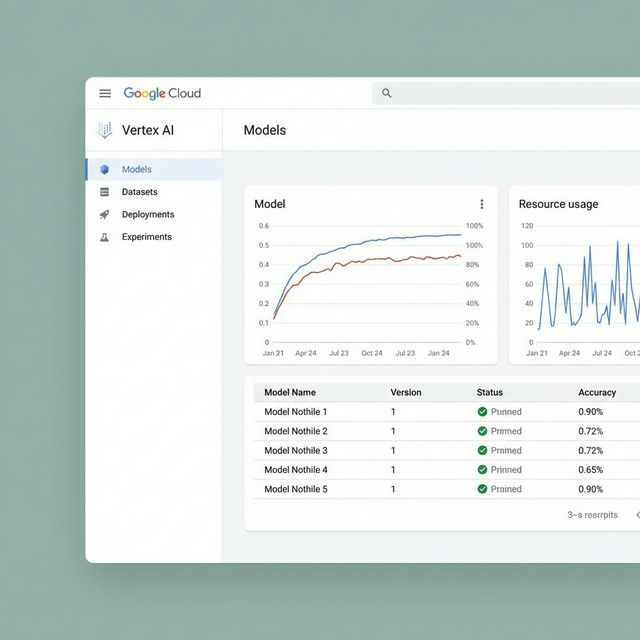The width and height of the screenshot is (640, 640).
Task: Click the Models page heading
Action: 265,130
